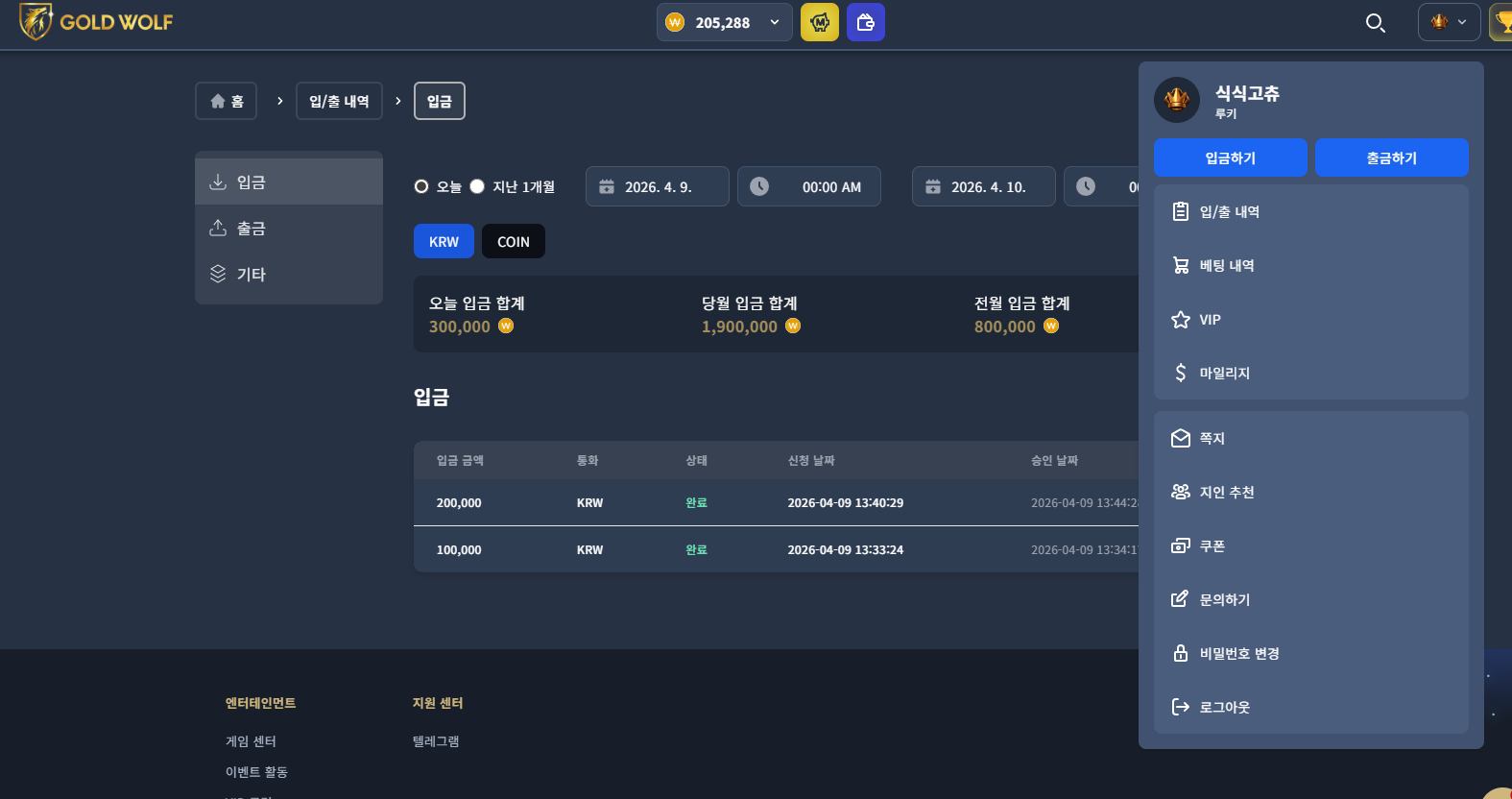Click the yellow wolf mascot icon

820,22
